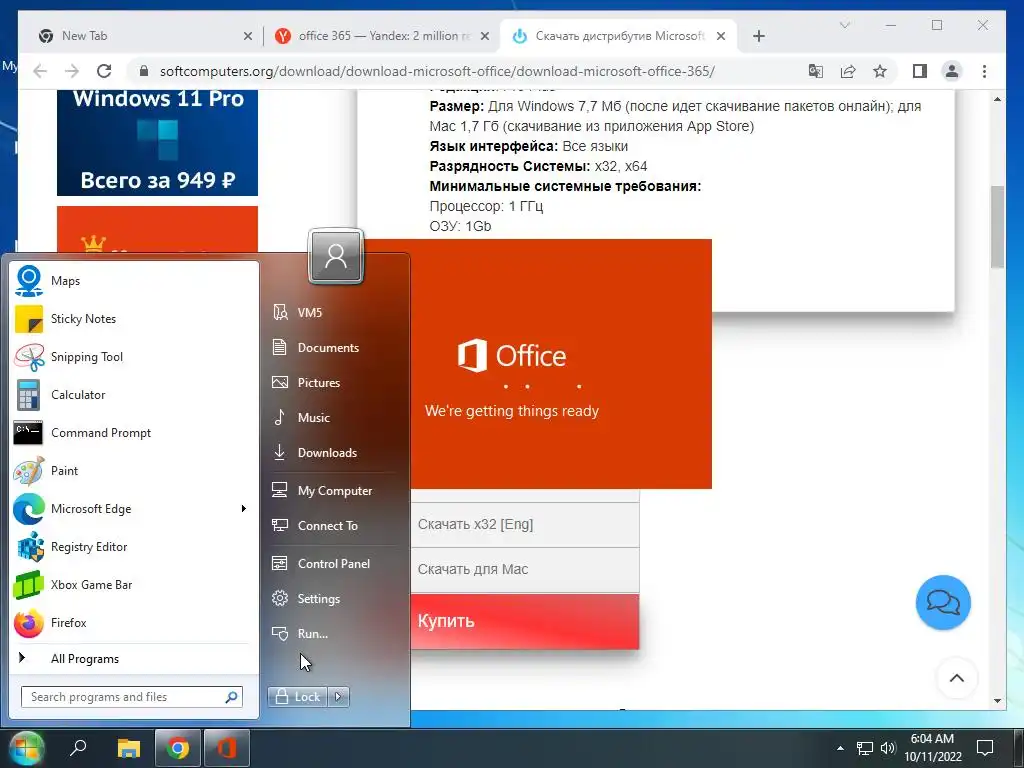This screenshot has height=768, width=1024.
Task: Open Settings from Start menu
Action: pos(334,599)
